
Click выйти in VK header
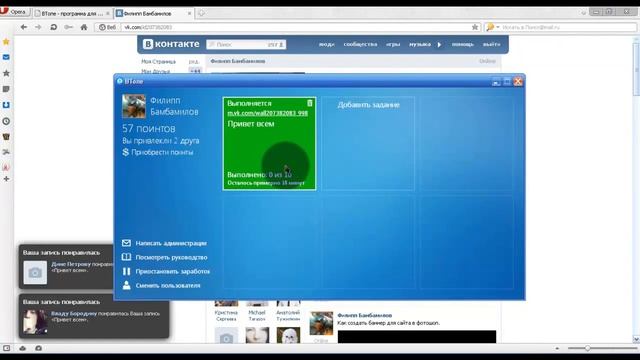(491, 44)
